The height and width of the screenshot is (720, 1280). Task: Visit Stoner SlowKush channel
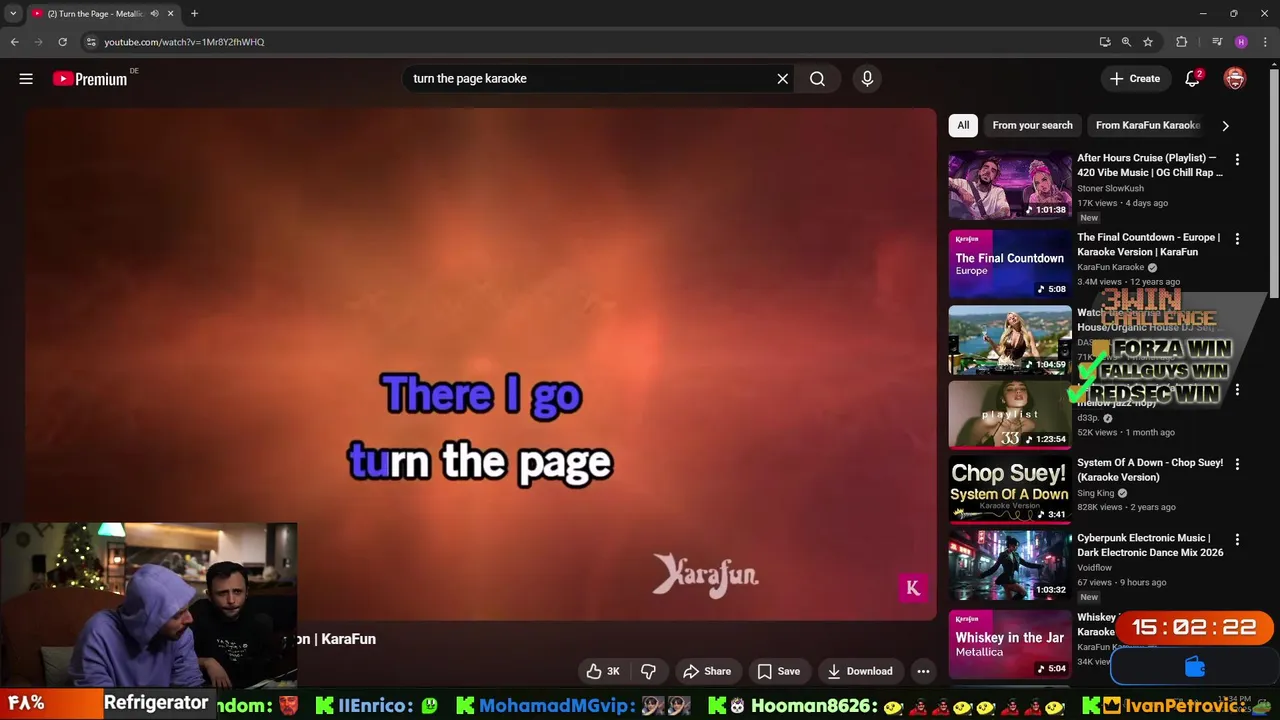click(x=1110, y=188)
